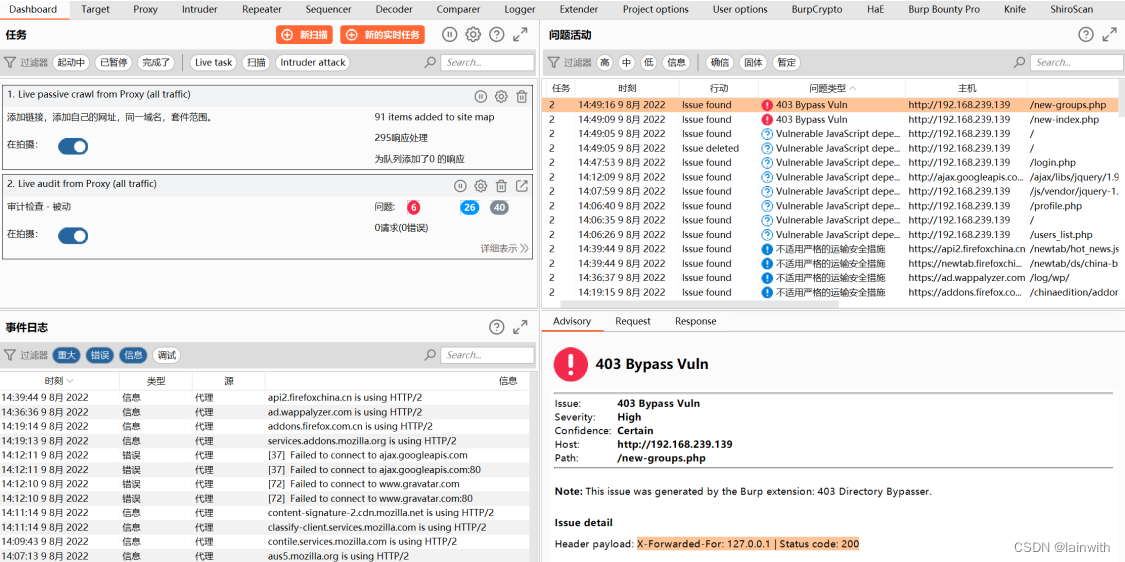Sort issues by 问题类型 column header
The height and width of the screenshot is (562, 1125).
click(x=832, y=88)
